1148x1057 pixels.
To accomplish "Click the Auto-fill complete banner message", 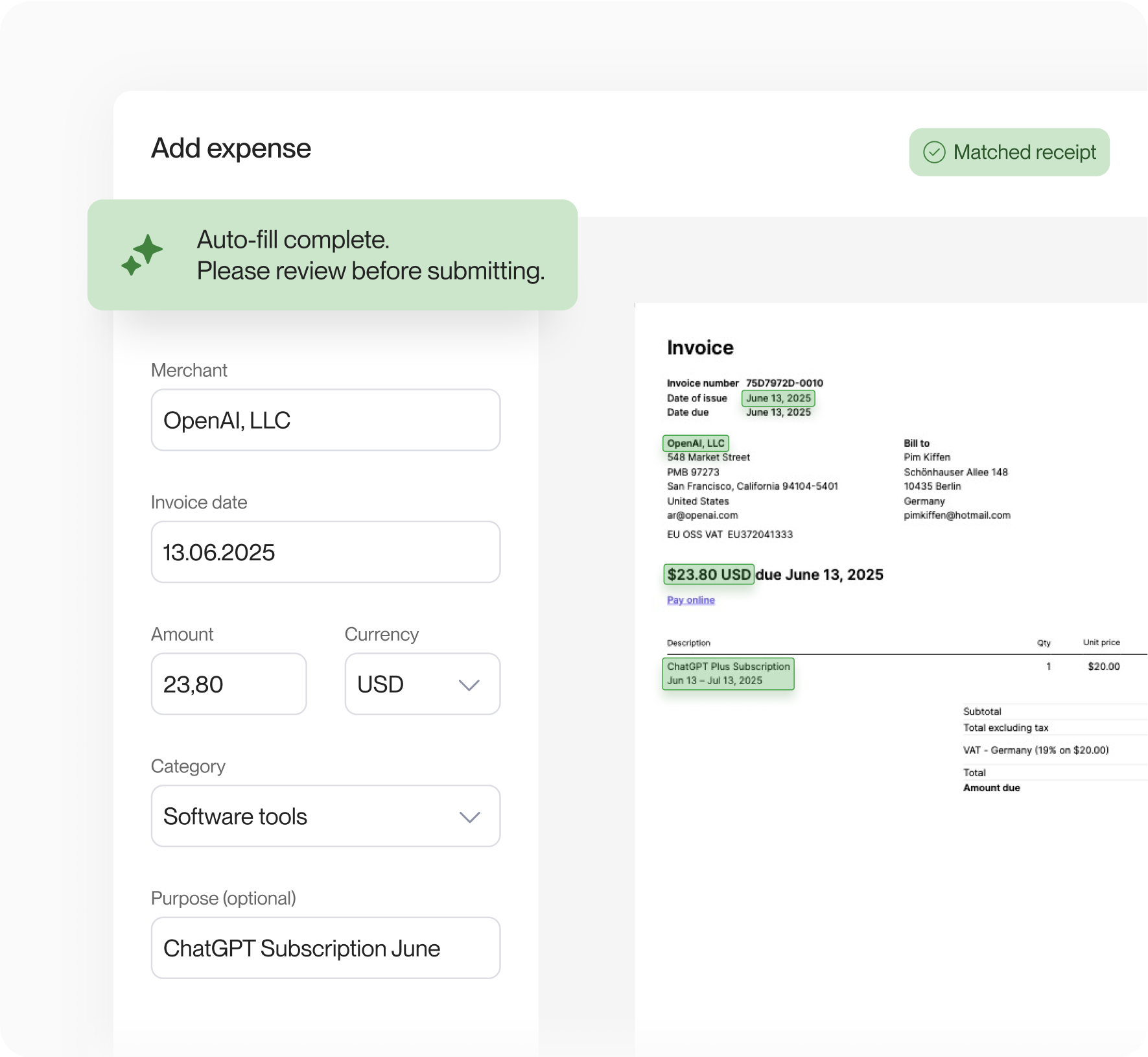I will point(371,255).
